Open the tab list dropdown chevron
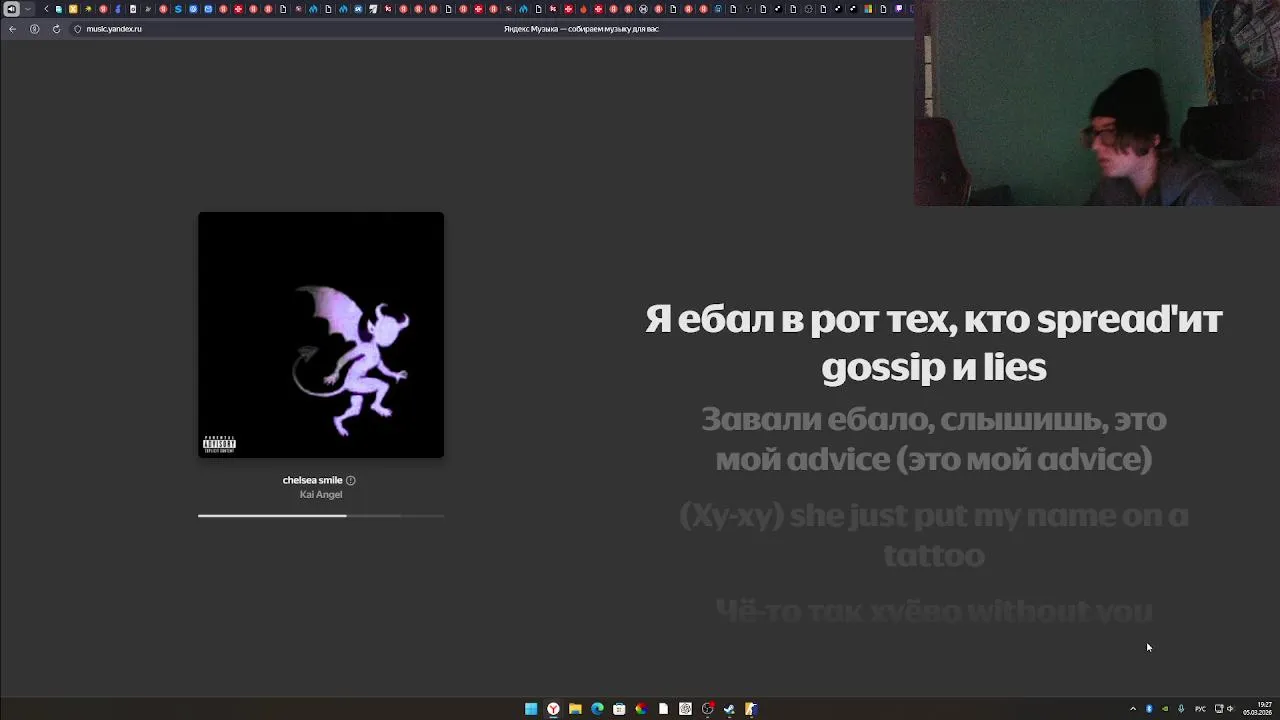This screenshot has height=720, width=1280. [x=28, y=9]
